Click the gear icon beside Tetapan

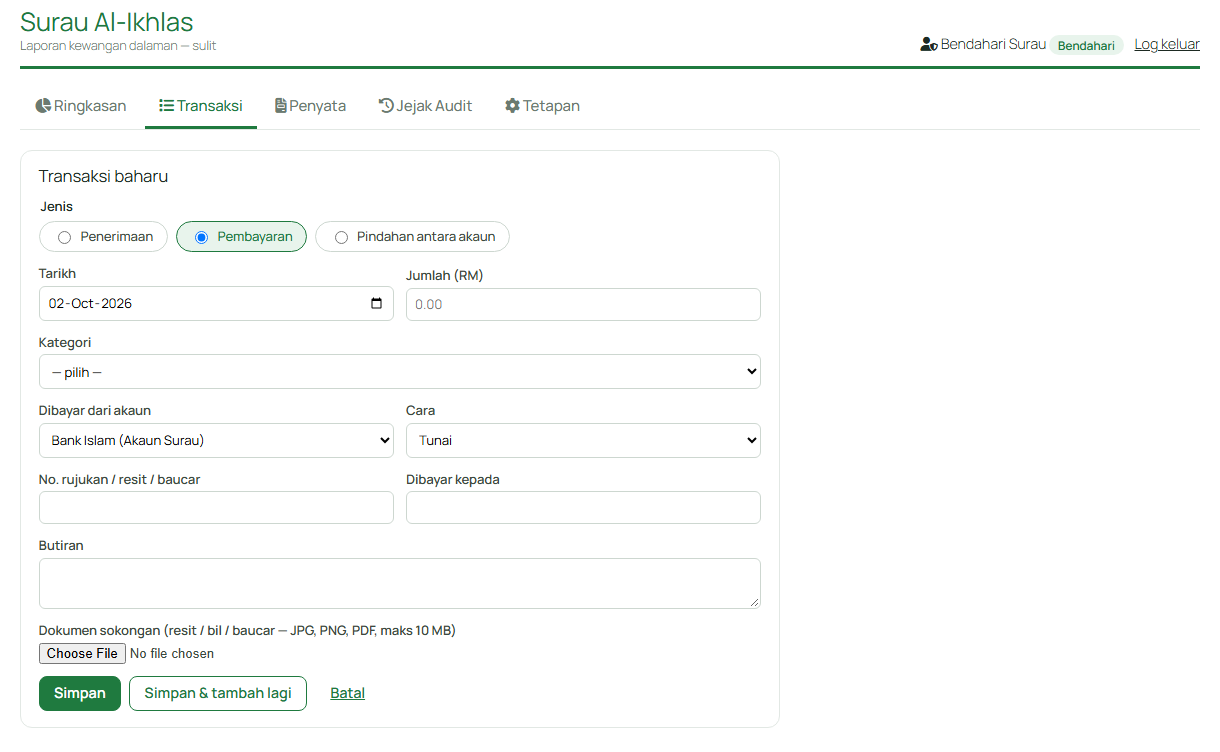point(512,105)
